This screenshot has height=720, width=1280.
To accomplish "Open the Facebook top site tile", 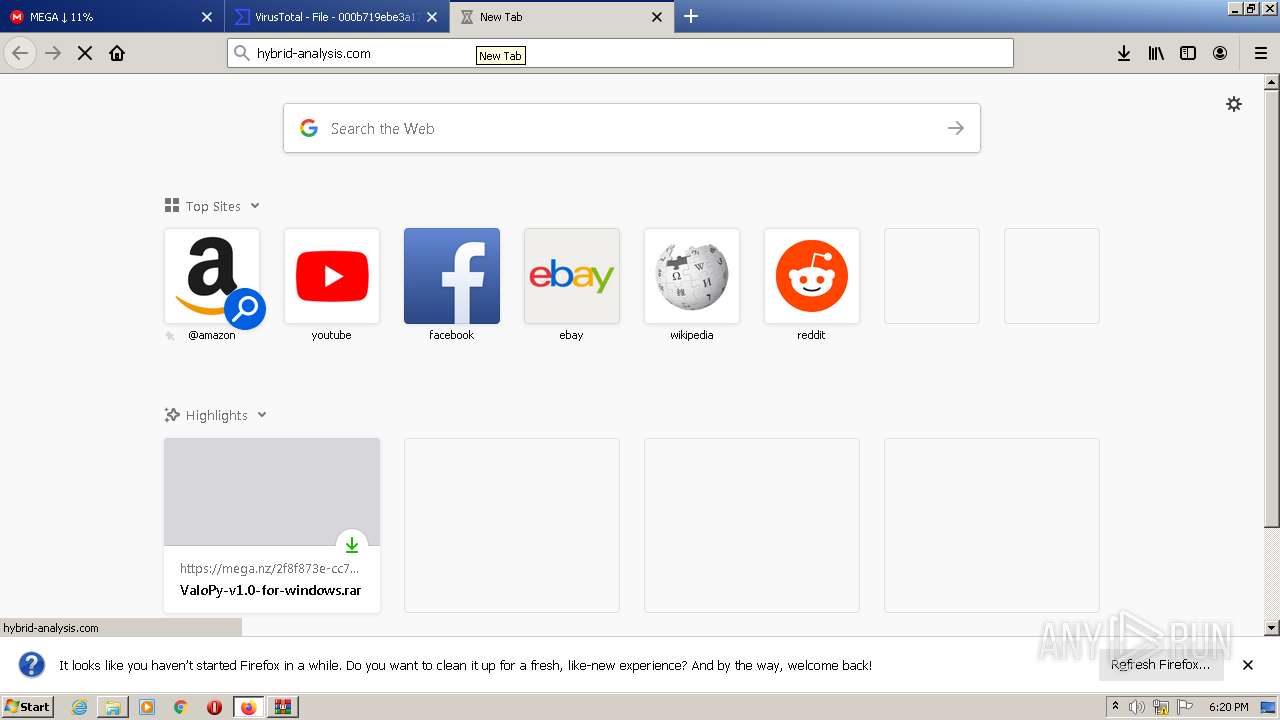I will (452, 276).
